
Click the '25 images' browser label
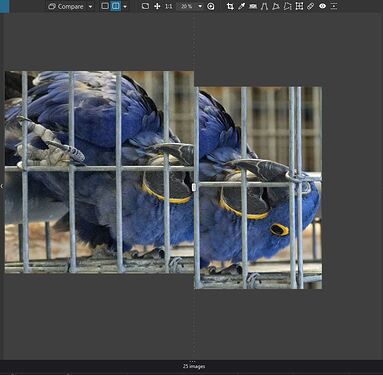pos(194,366)
